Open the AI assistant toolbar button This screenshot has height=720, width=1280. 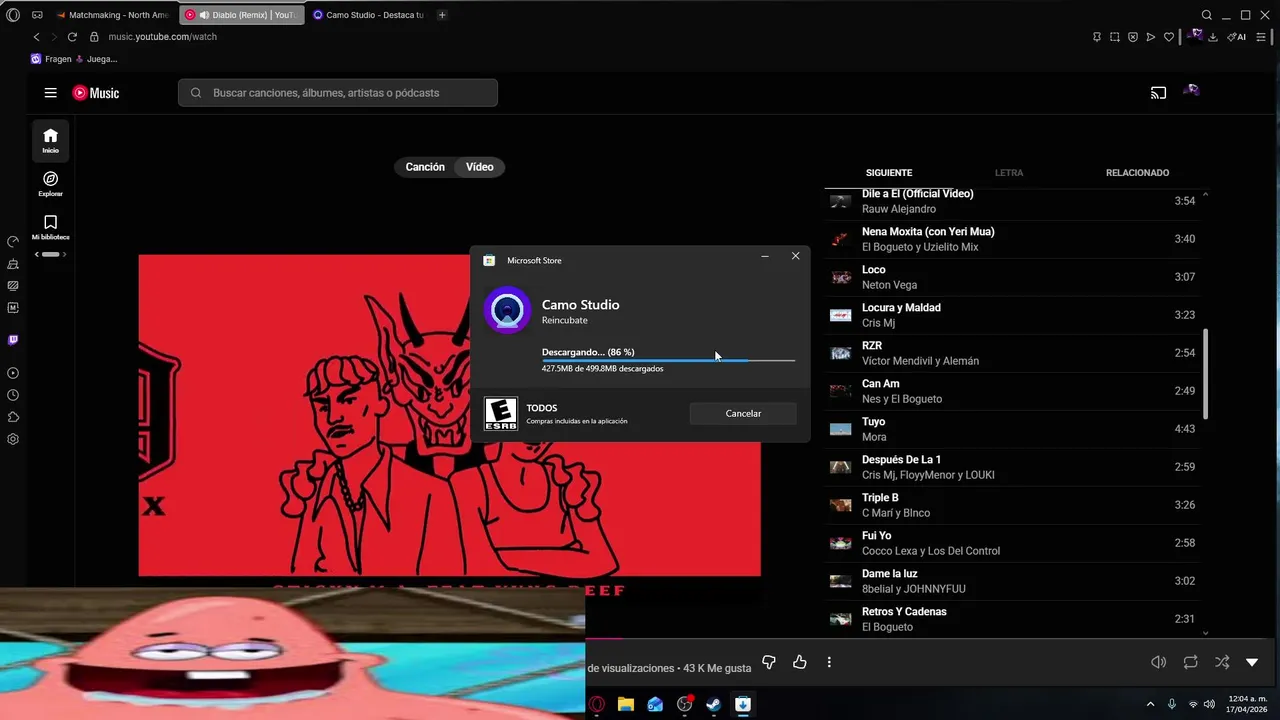(x=1237, y=37)
